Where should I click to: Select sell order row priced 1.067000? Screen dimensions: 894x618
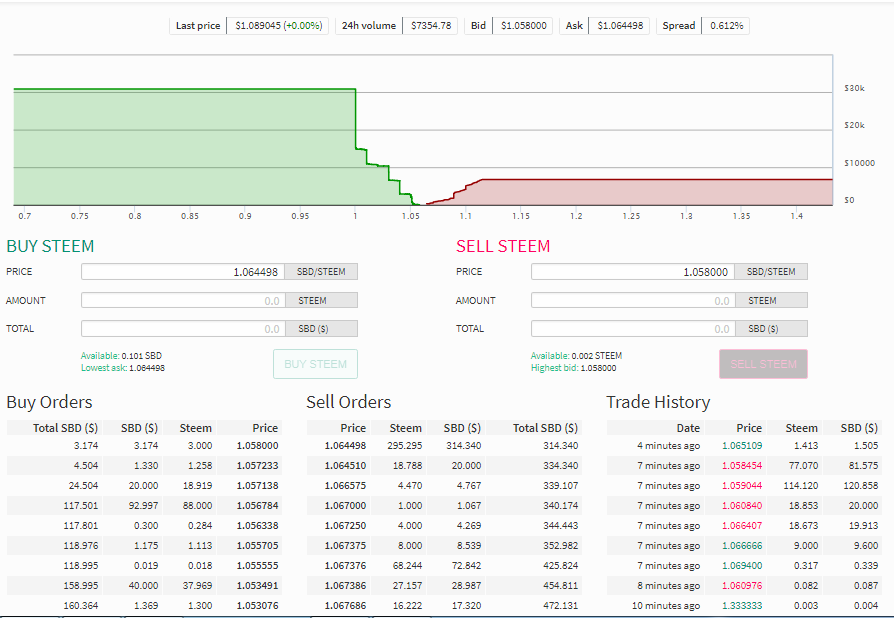(444, 505)
